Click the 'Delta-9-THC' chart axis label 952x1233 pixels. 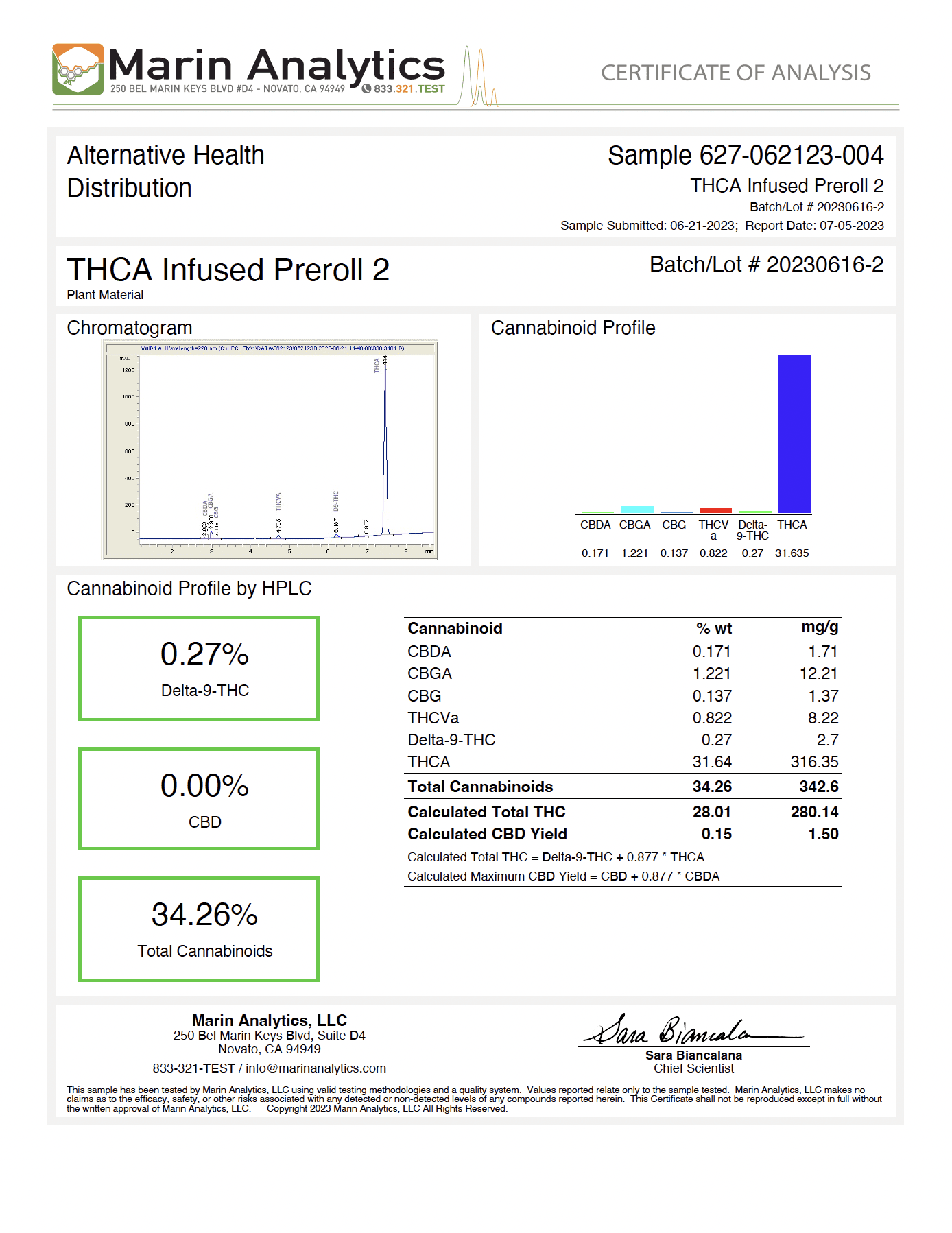point(752,530)
